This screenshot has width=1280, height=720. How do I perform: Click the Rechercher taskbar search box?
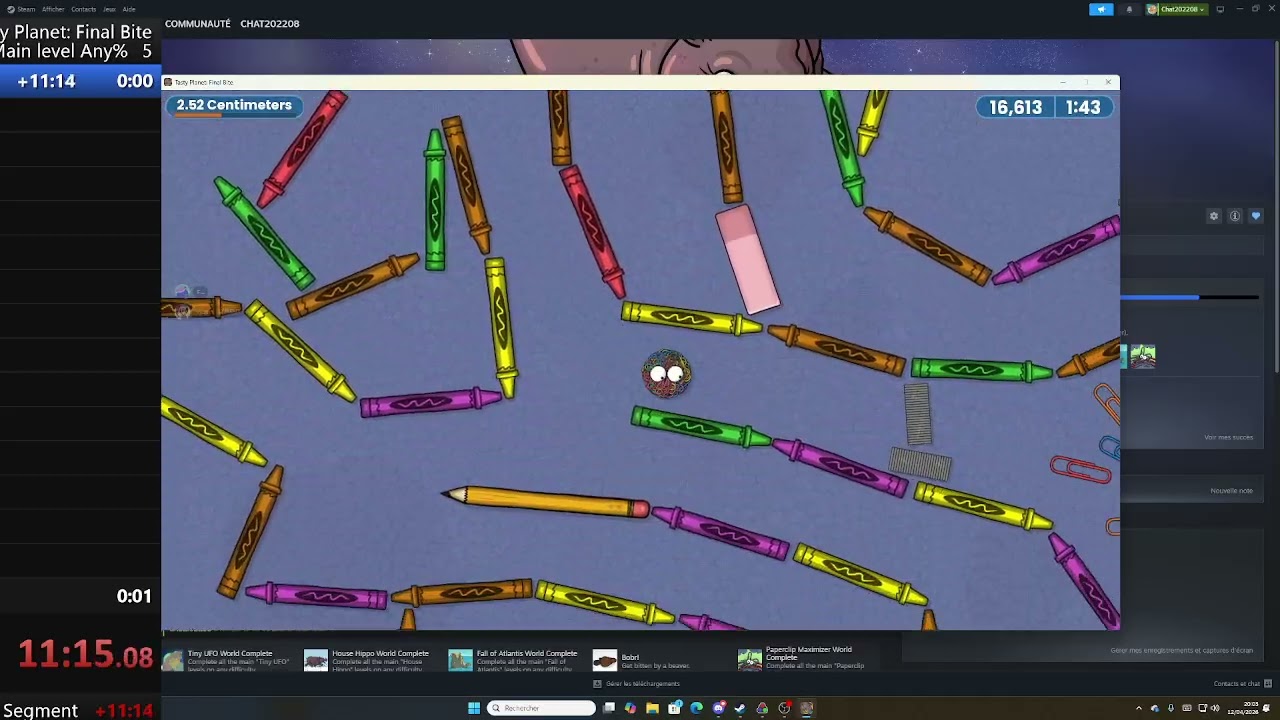click(x=541, y=708)
